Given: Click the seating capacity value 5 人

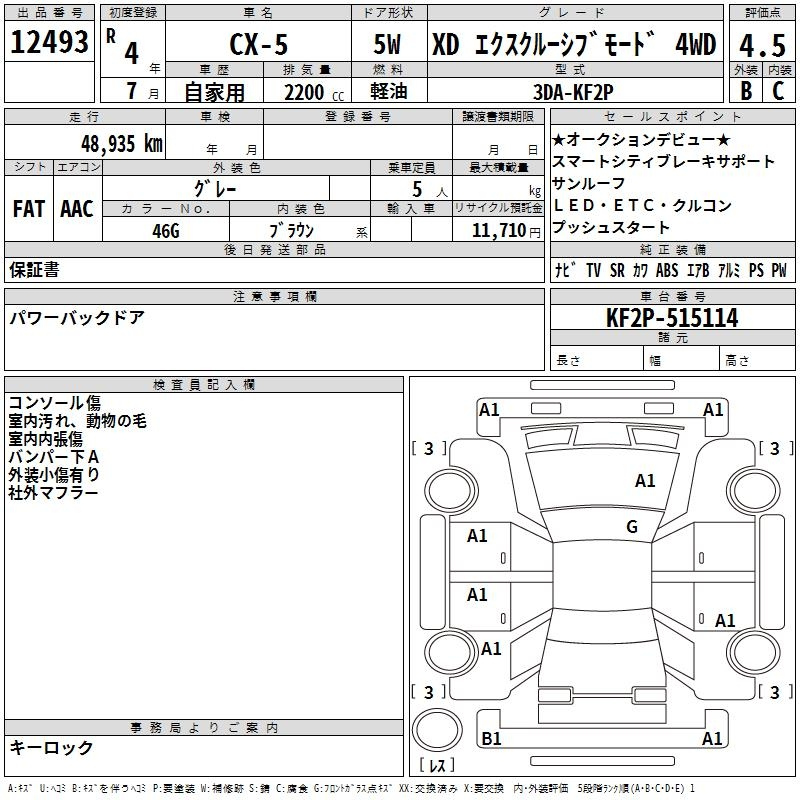Looking at the screenshot, I should pos(430,189).
